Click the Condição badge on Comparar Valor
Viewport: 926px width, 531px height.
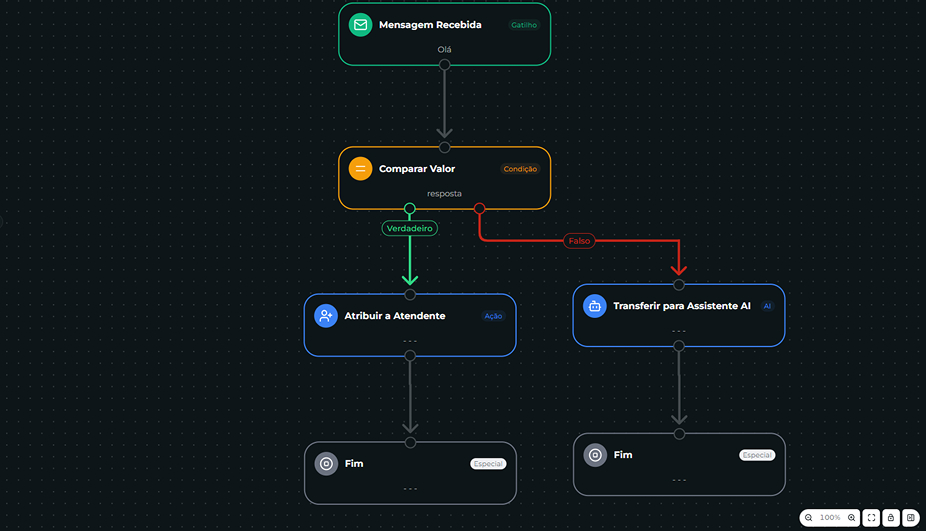click(520, 169)
